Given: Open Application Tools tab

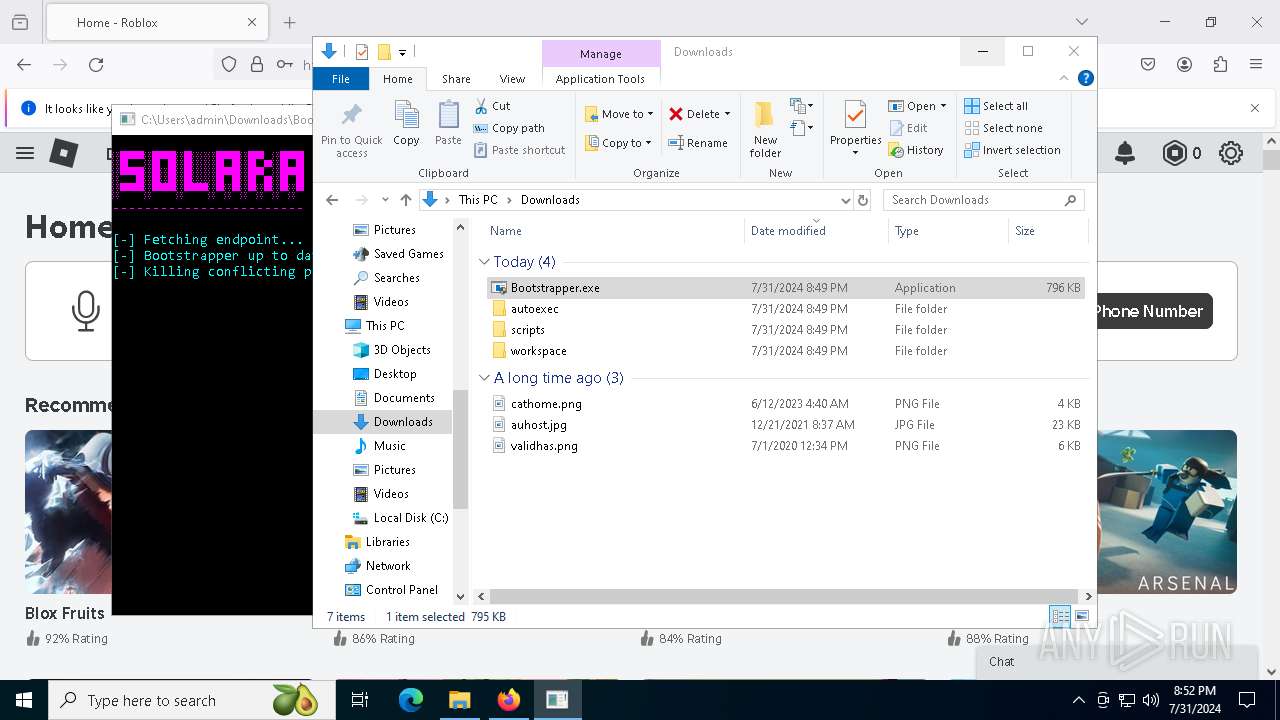Looking at the screenshot, I should tap(600, 79).
